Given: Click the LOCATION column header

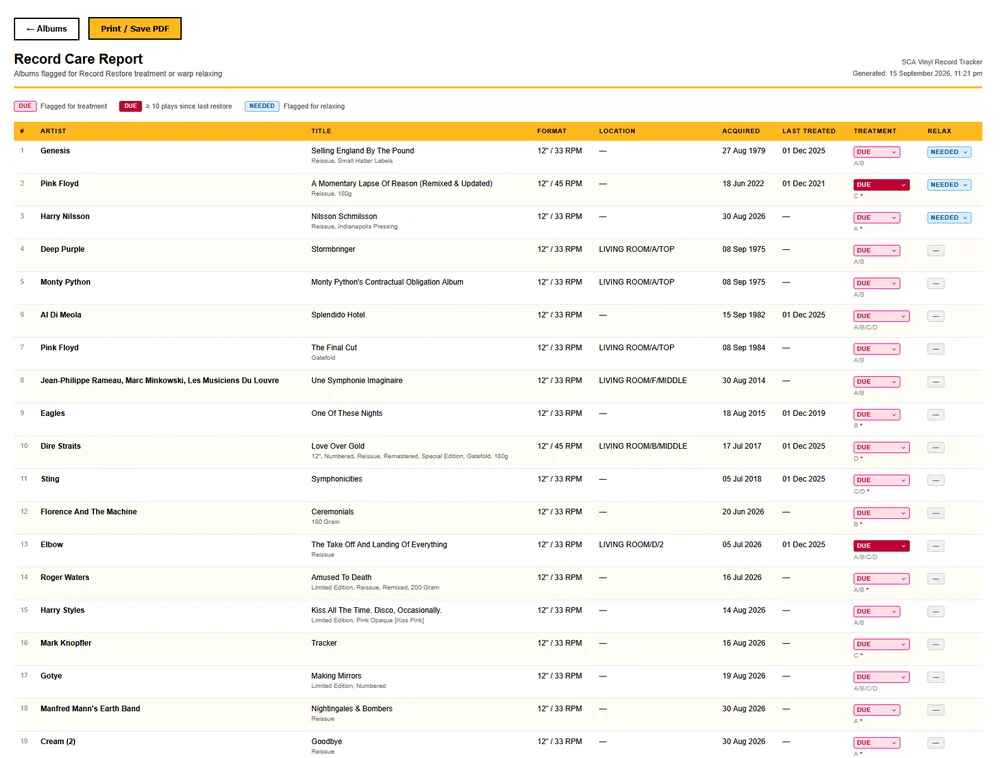Looking at the screenshot, I should (617, 131).
